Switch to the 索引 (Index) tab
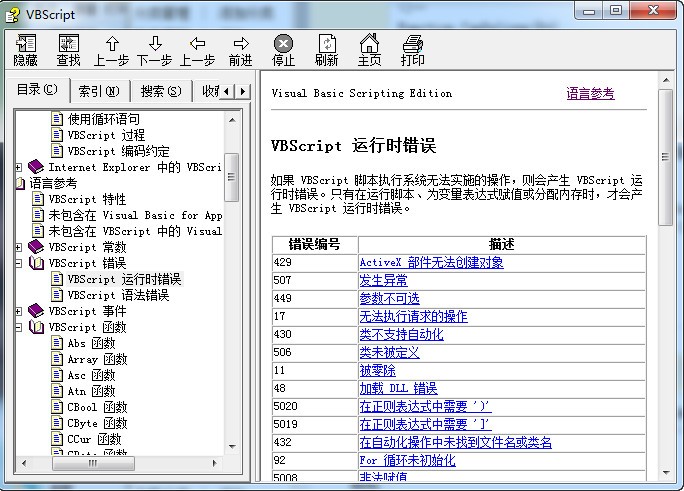Viewport: 684px width, 491px height. (99, 91)
